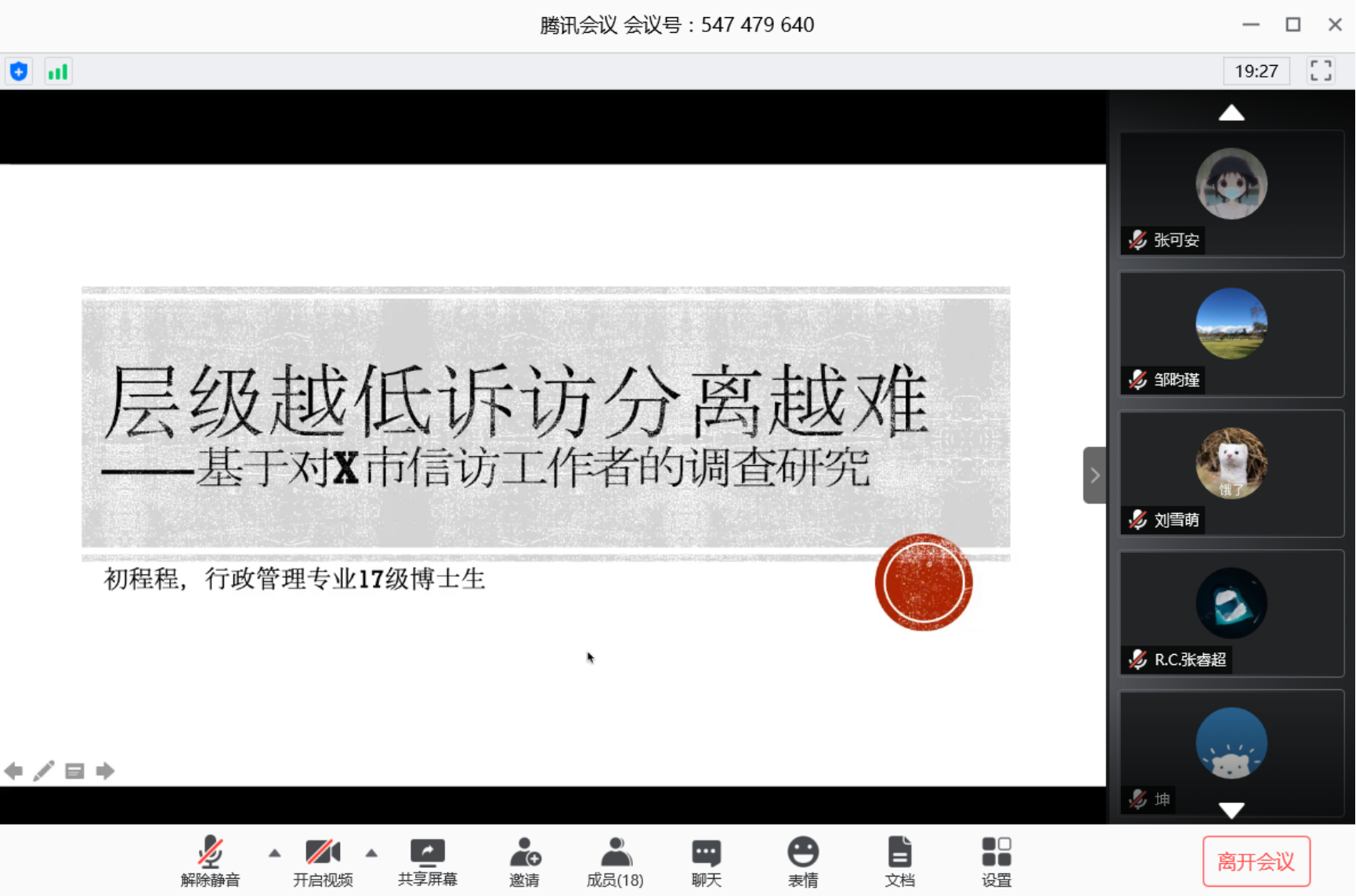The height and width of the screenshot is (896, 1356).
Task: Open the 表情 emoji reactions
Action: coord(803,862)
